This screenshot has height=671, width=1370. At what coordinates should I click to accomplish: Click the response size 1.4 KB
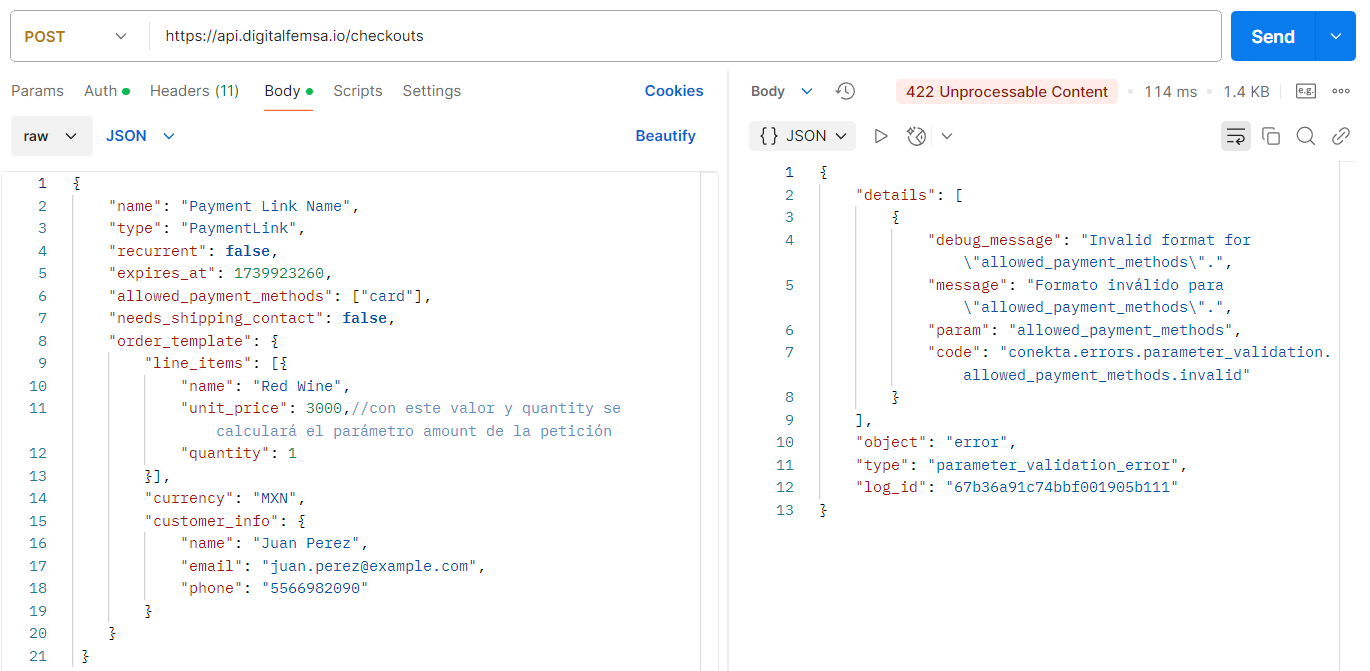[x=1246, y=91]
